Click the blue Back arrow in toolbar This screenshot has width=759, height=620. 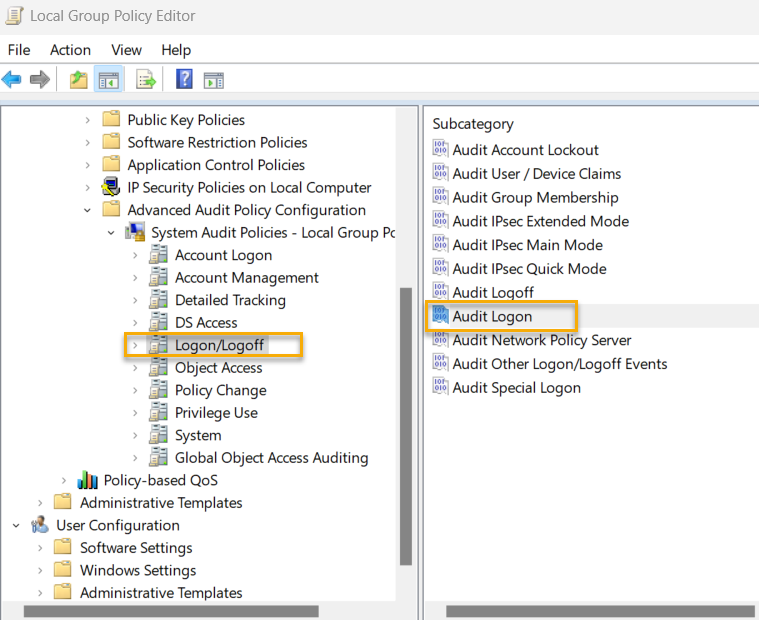(x=12, y=80)
